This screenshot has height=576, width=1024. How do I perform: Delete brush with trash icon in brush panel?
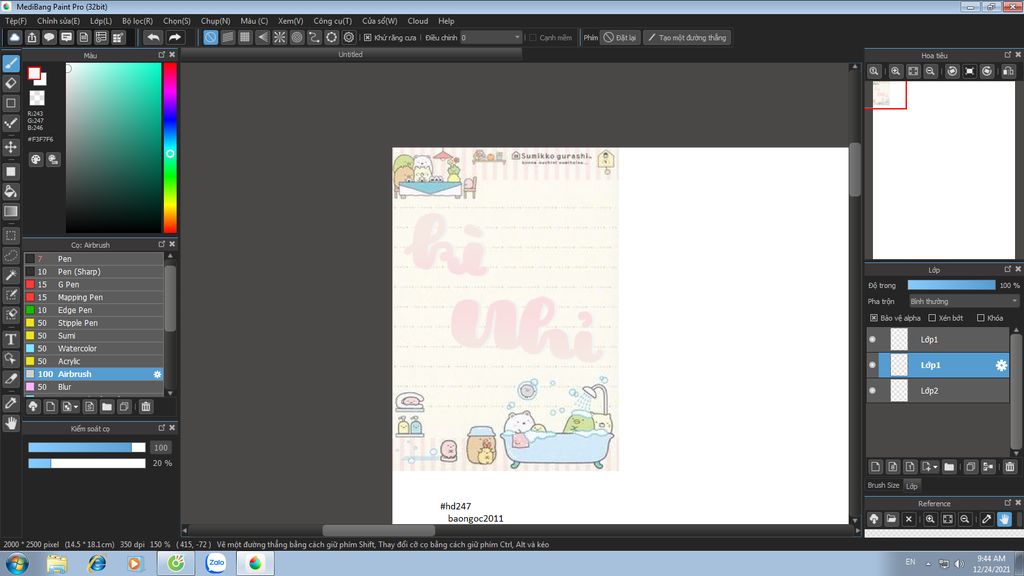pyautogui.click(x=146, y=407)
